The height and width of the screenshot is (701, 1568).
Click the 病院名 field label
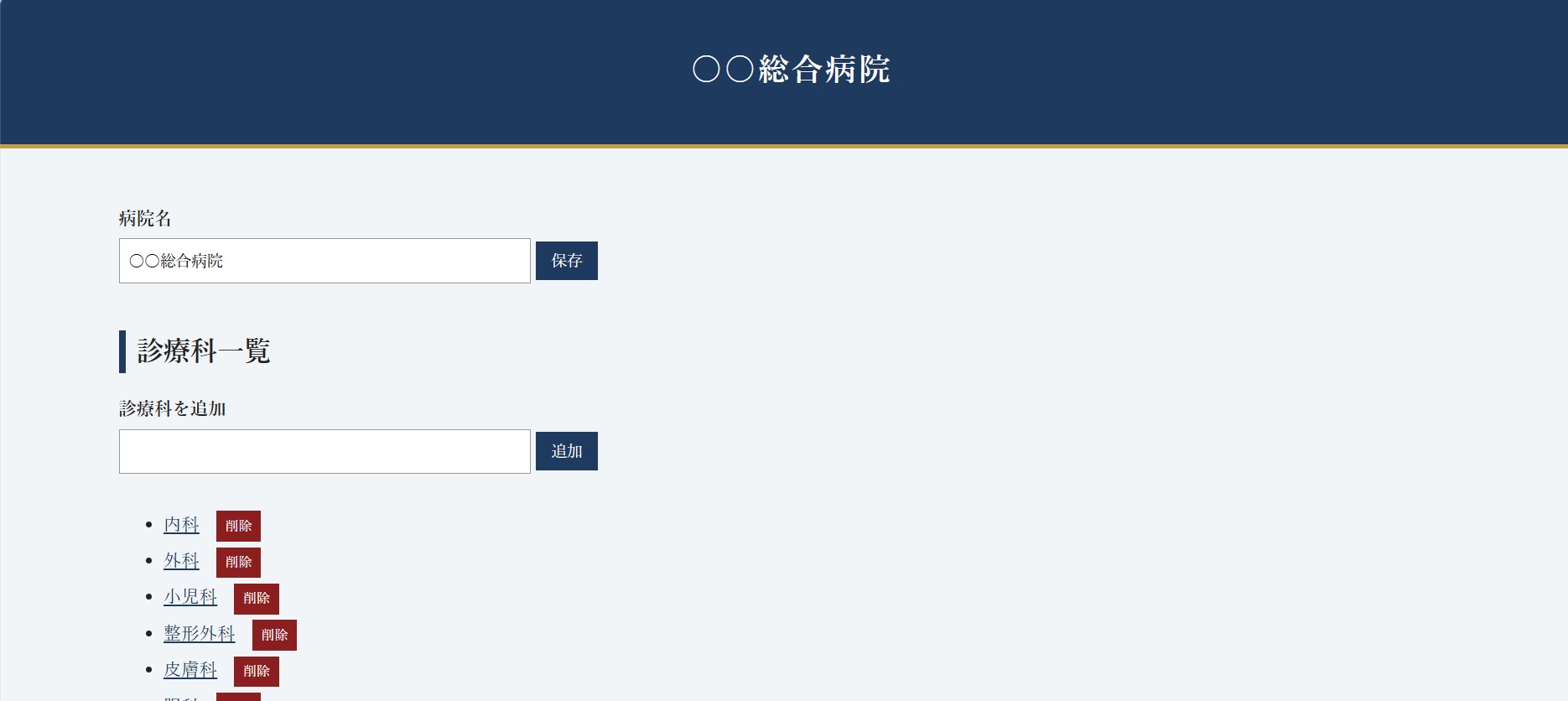pyautogui.click(x=145, y=219)
